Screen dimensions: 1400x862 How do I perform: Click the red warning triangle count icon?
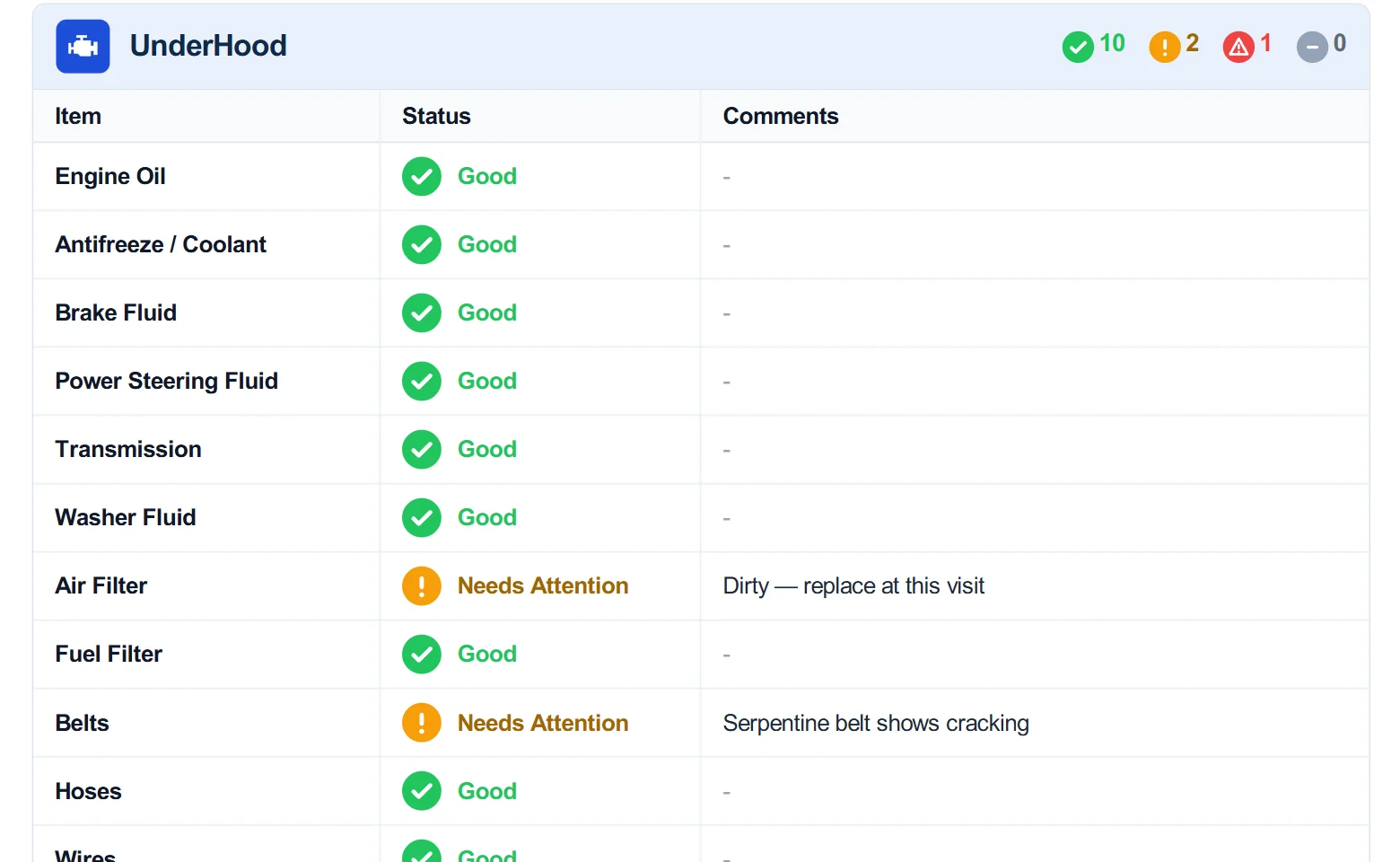pyautogui.click(x=1238, y=47)
